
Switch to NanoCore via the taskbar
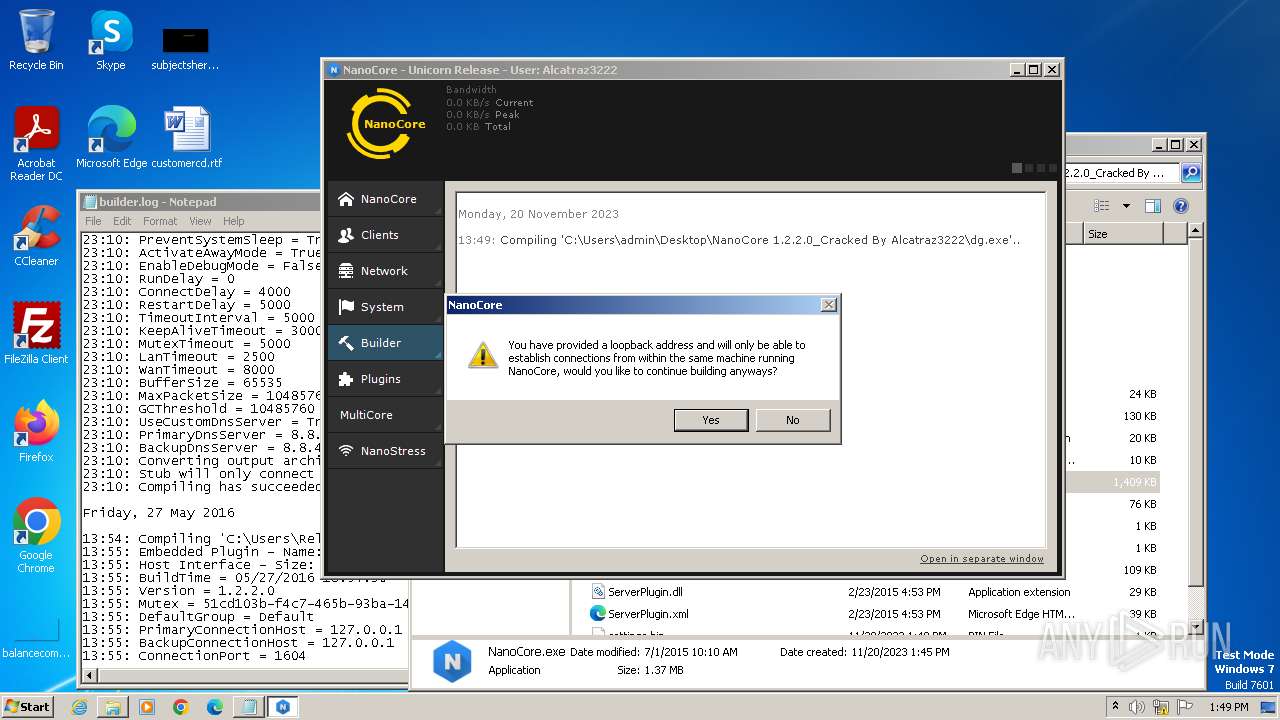pos(283,707)
